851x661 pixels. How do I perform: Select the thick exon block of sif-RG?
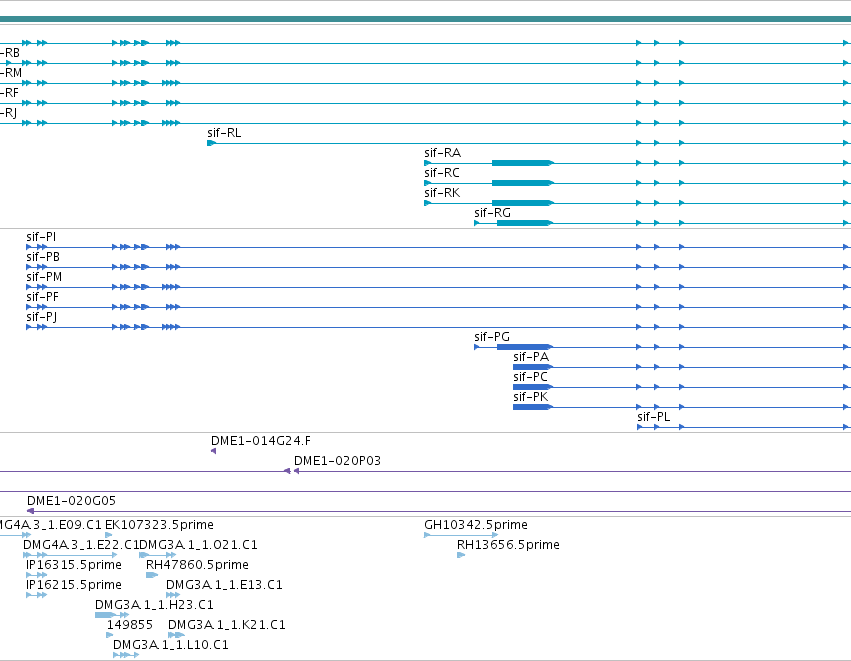(524, 223)
